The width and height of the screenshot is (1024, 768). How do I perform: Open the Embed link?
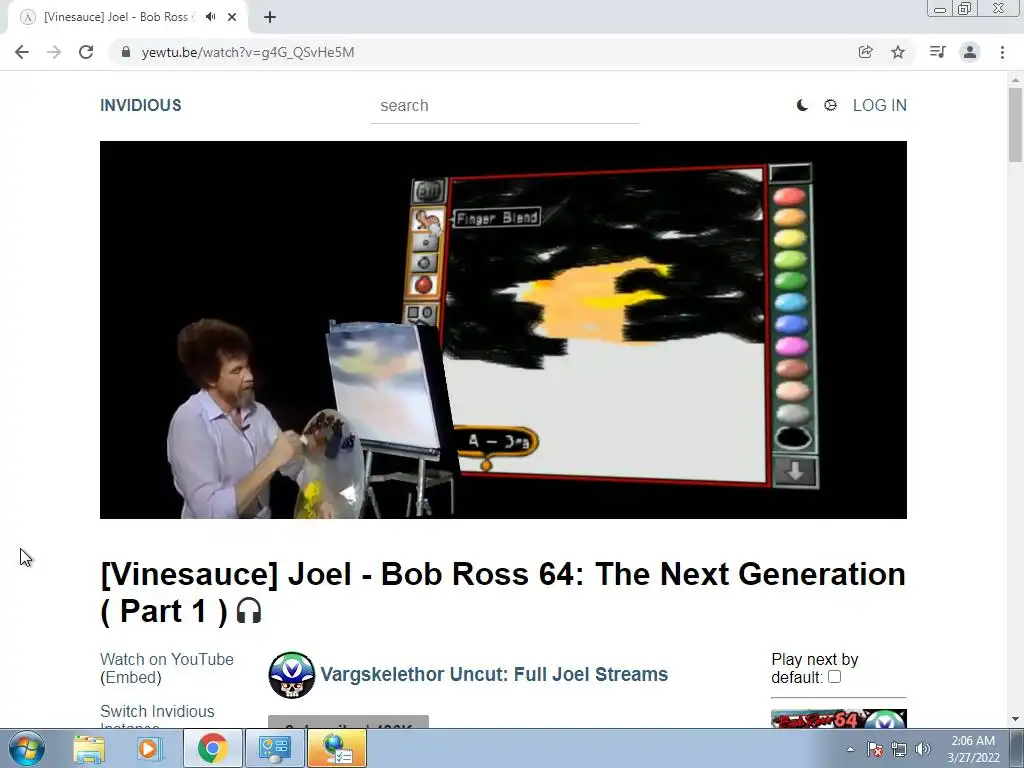click(131, 677)
